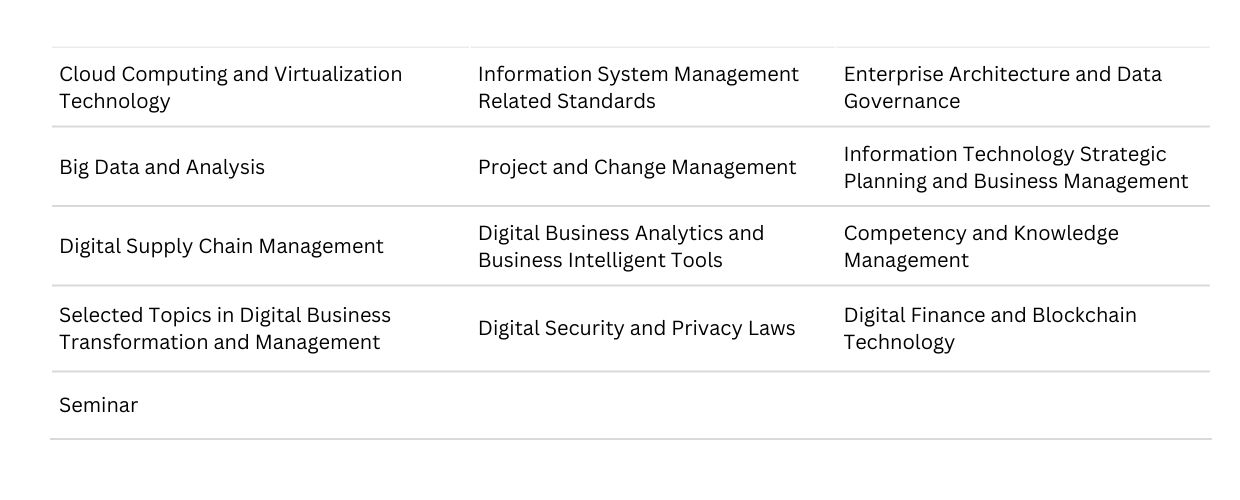Image resolution: width=1240 pixels, height=500 pixels.
Task: Click the word Technology under Cloud Computing
Action: pyautogui.click(x=115, y=101)
